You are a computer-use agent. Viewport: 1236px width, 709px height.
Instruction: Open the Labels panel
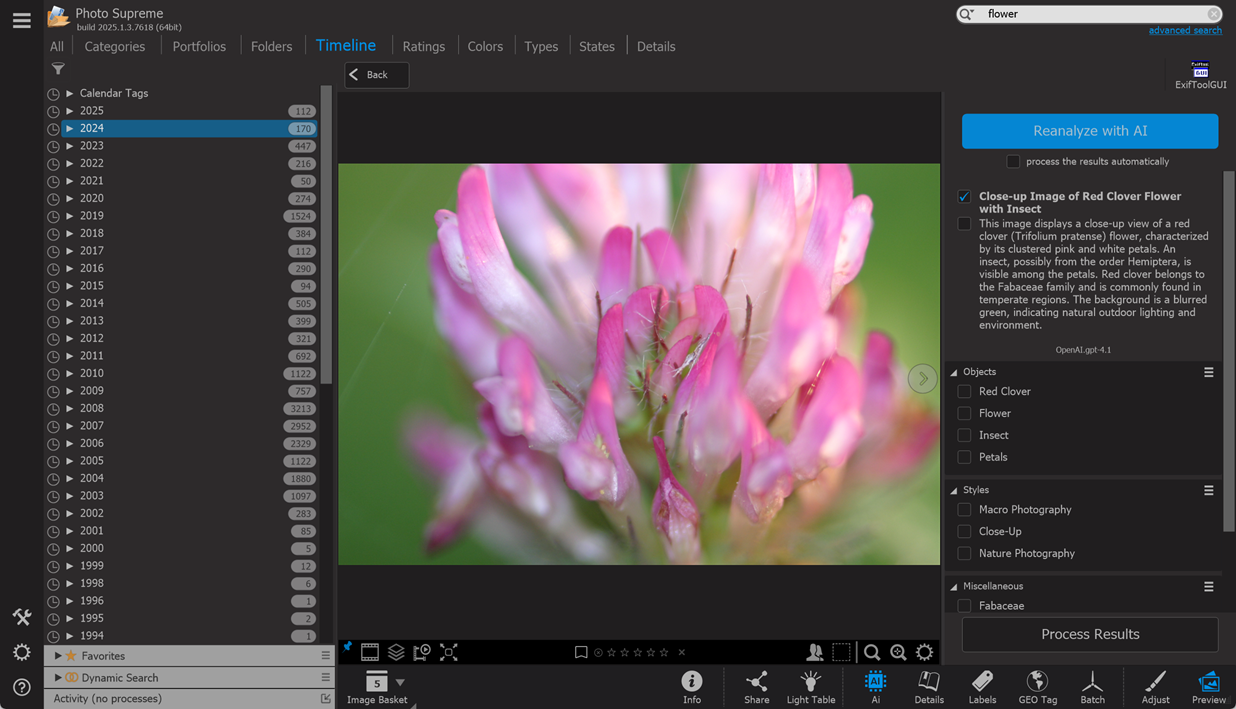[983, 687]
